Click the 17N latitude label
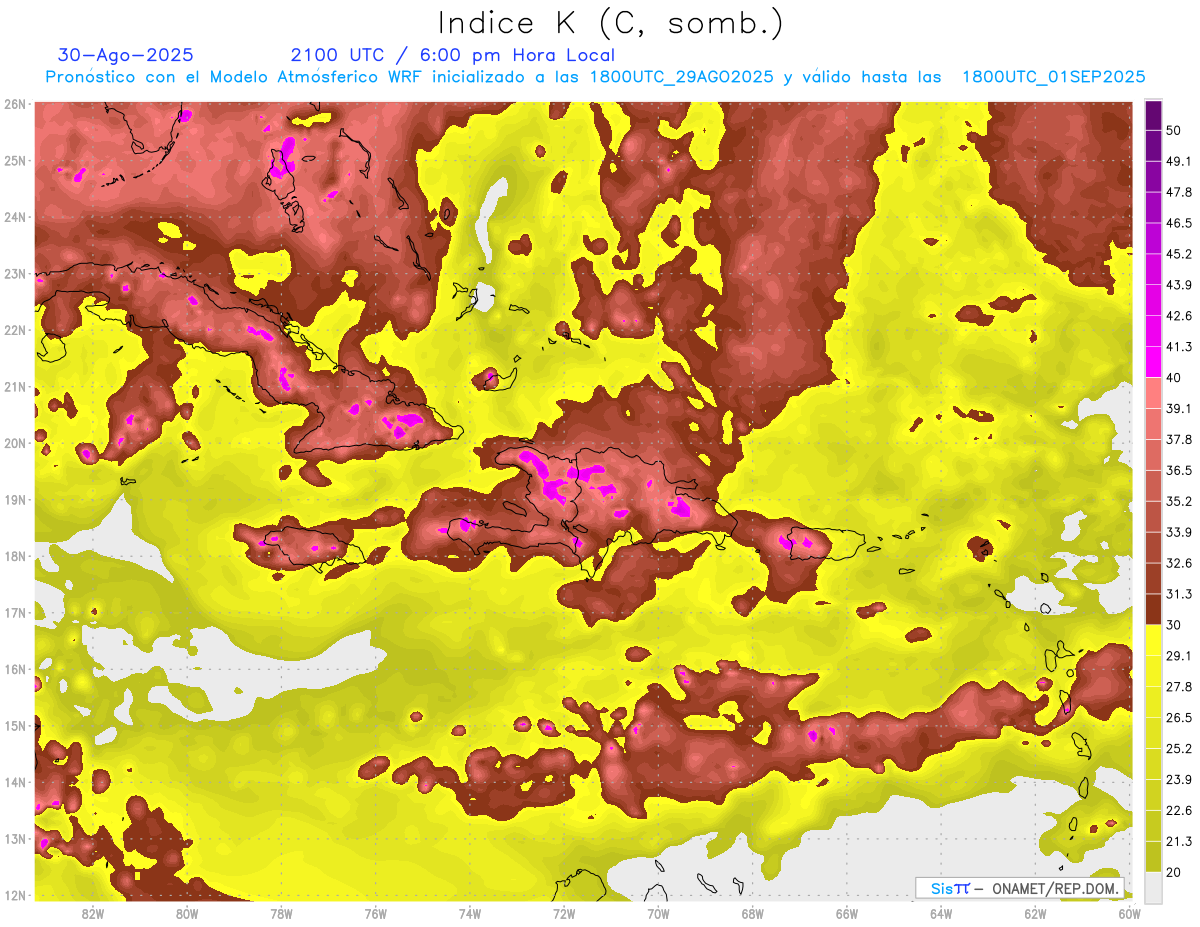1200x927 pixels. pos(15,612)
